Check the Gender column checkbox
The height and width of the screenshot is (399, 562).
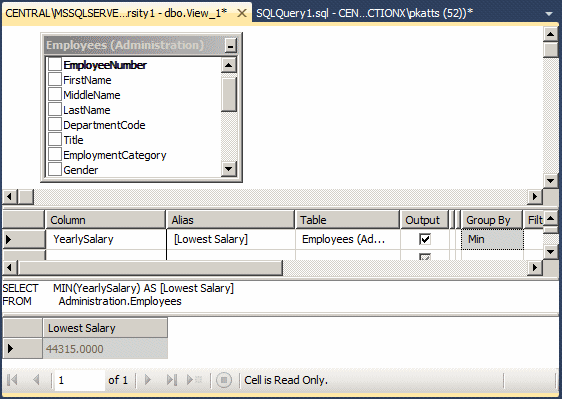(x=54, y=170)
